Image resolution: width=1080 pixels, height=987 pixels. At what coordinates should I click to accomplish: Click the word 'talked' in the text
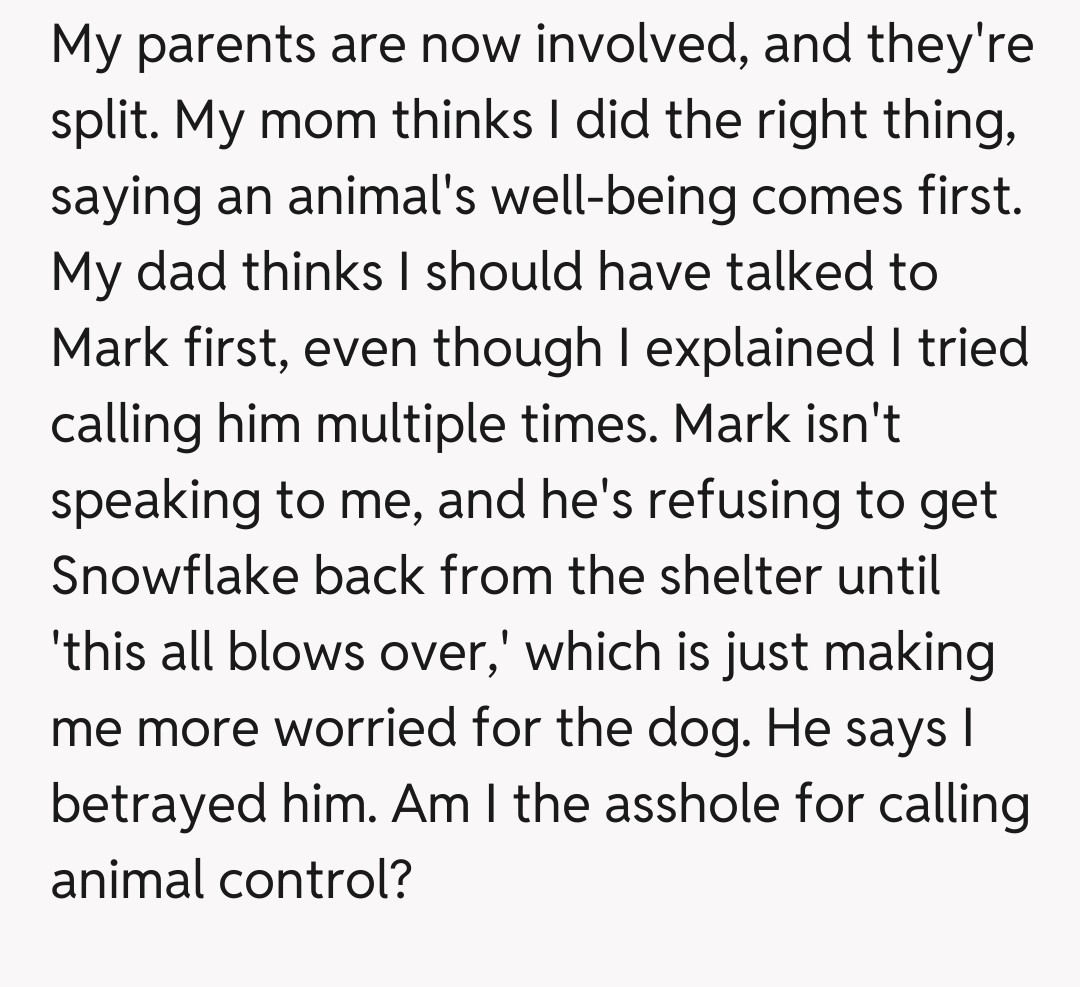pos(800,275)
